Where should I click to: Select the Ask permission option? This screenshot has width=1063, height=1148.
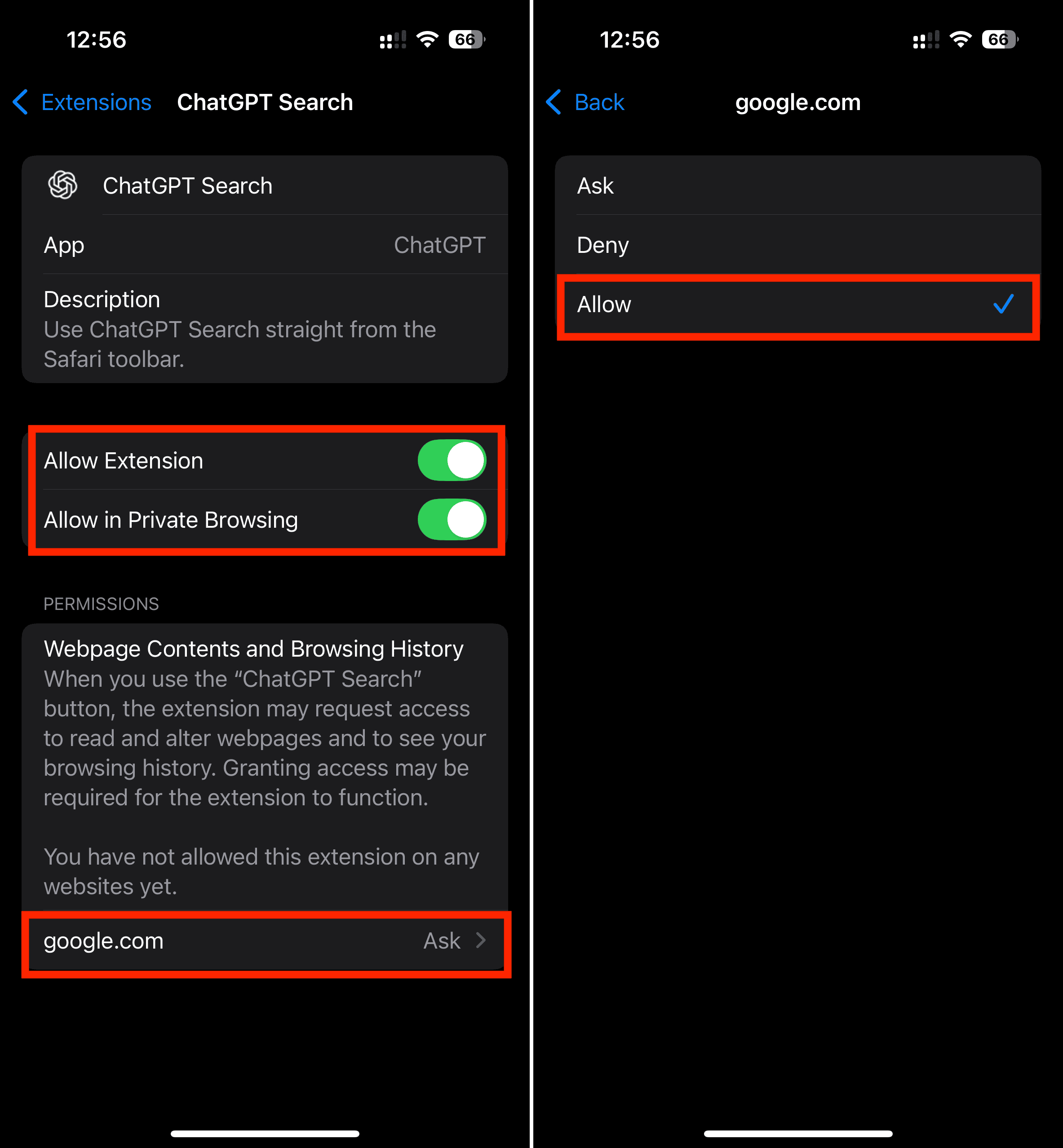tap(798, 186)
